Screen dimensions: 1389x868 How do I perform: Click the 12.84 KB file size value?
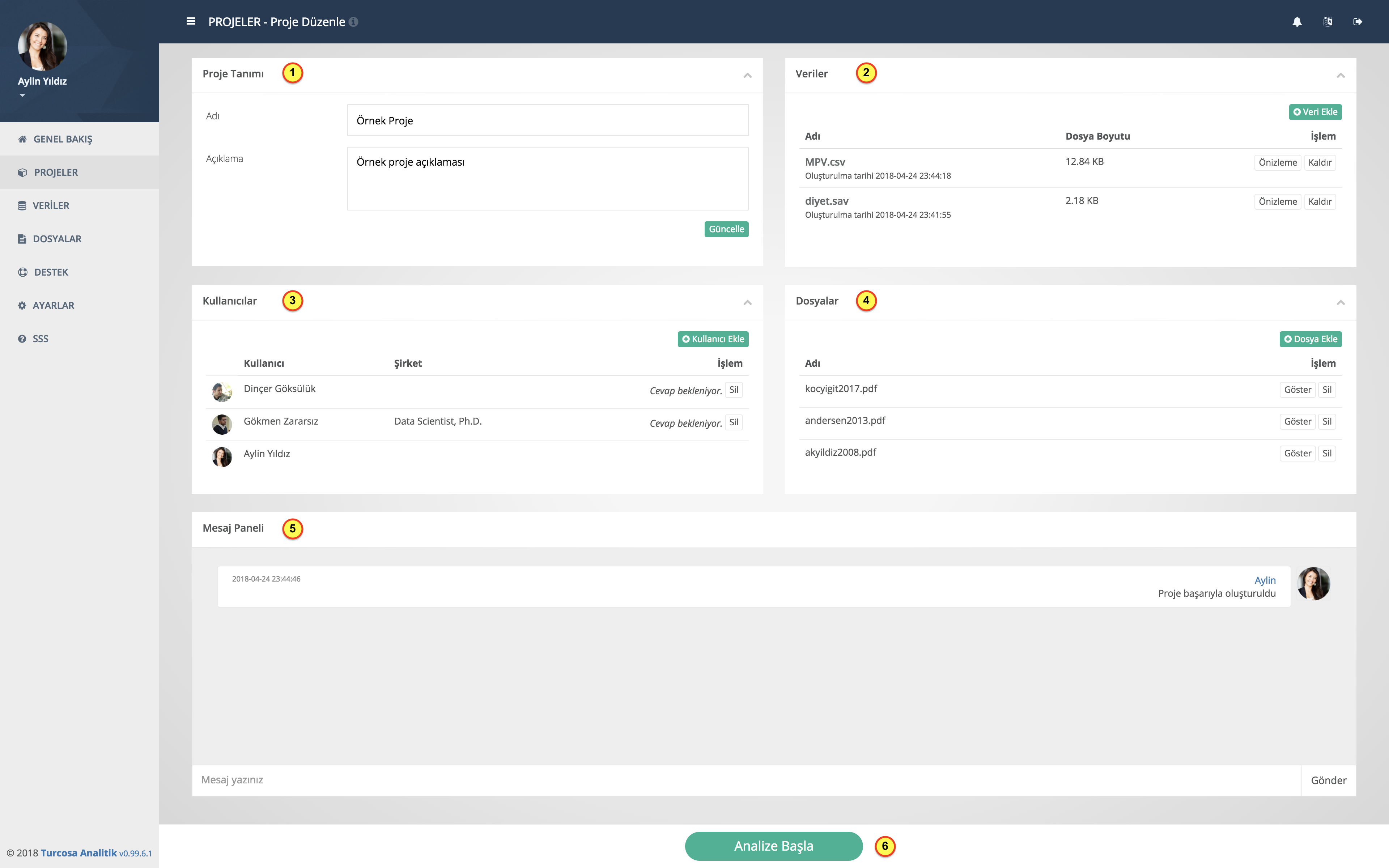(x=1084, y=162)
